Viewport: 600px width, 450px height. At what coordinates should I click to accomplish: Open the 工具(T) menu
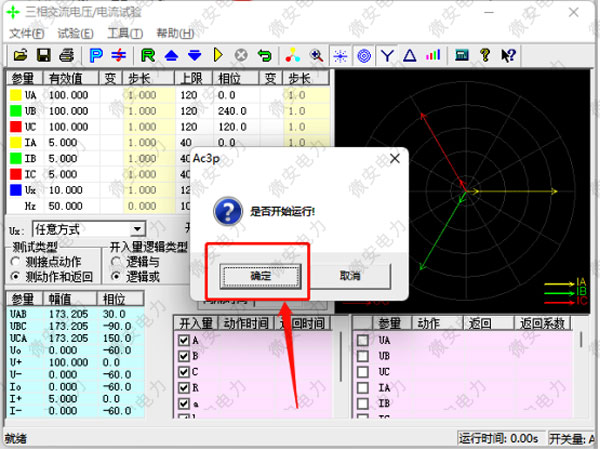click(124, 33)
